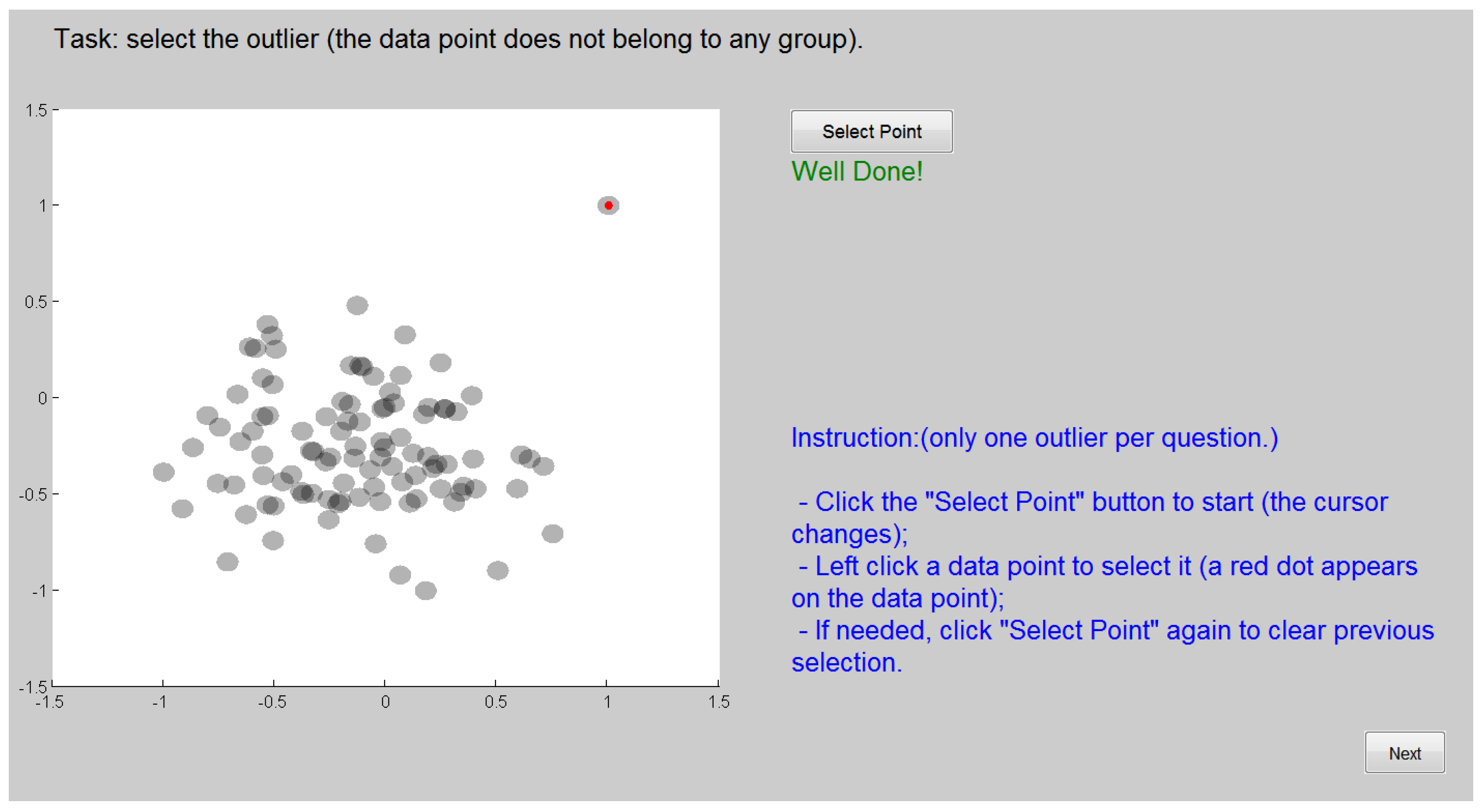
Task: Select the red-dotted outlier data point
Action: point(608,205)
